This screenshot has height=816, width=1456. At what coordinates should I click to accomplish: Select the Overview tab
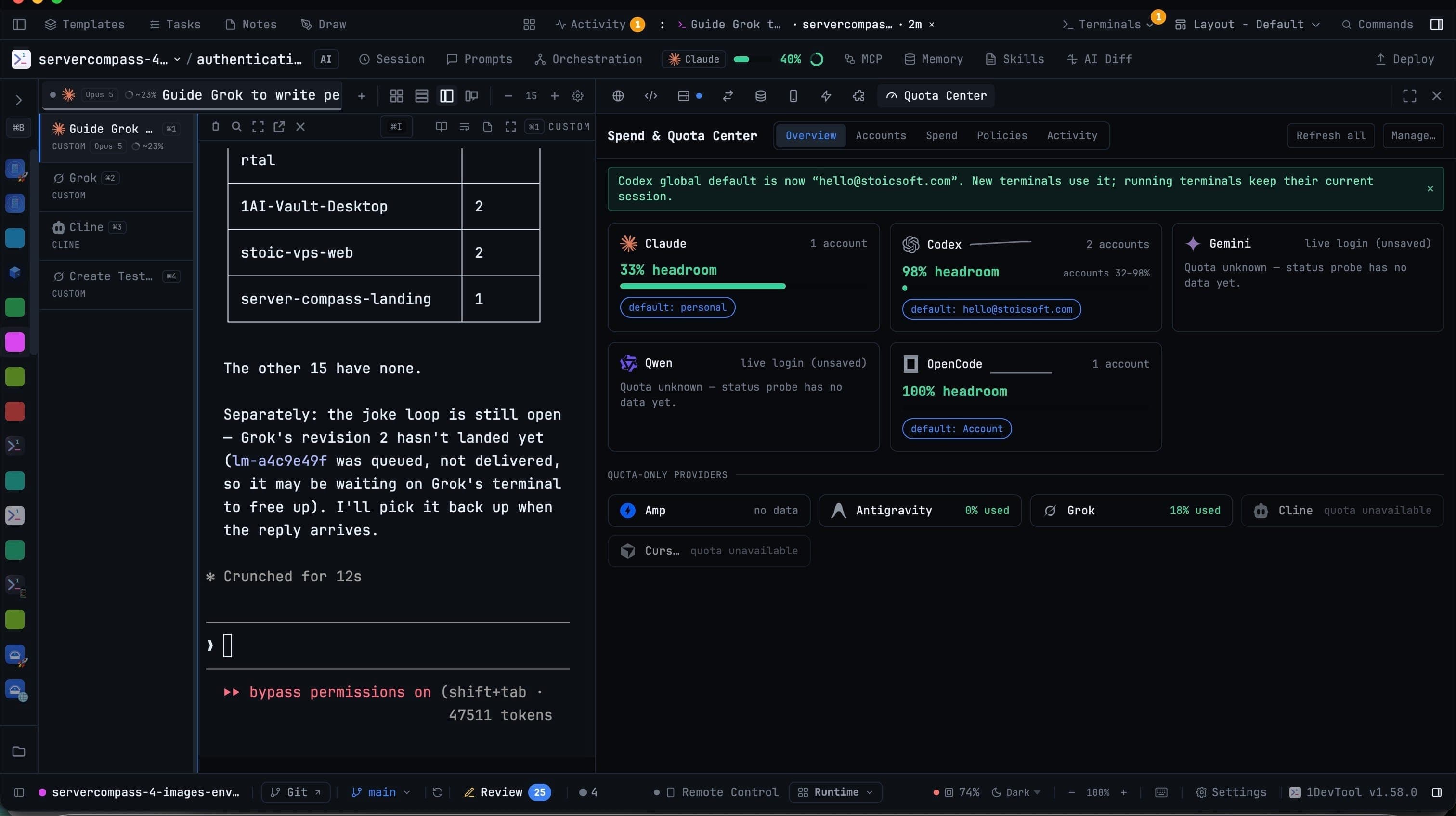(x=810, y=136)
